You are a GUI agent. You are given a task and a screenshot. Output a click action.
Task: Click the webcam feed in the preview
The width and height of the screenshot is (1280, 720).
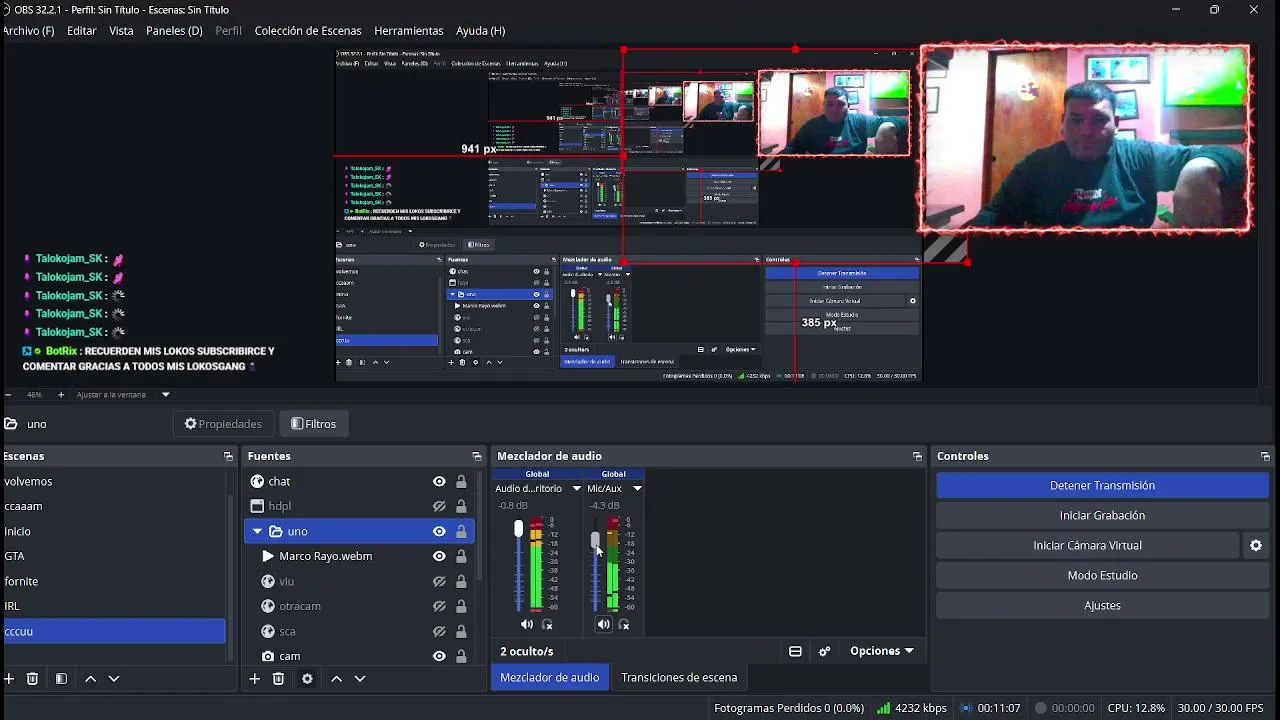pos(1085,139)
